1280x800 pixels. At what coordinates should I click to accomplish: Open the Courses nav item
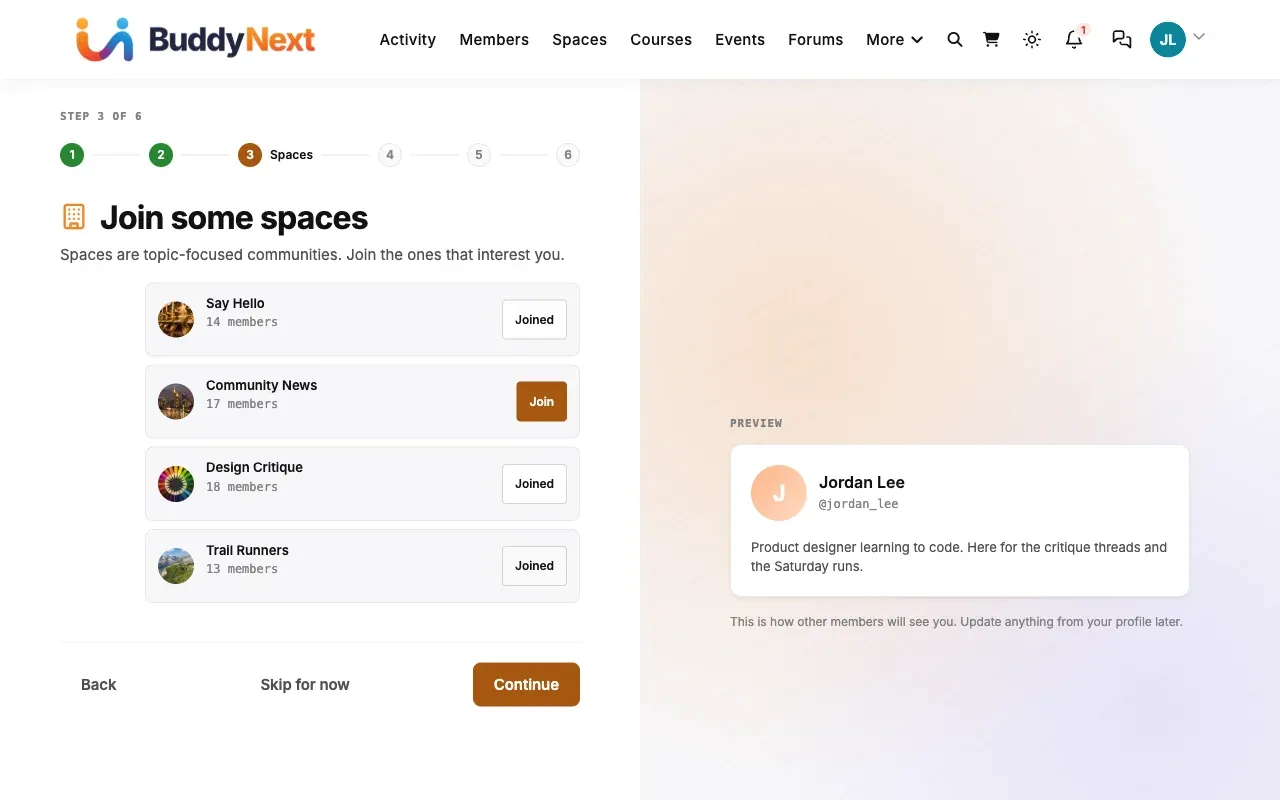(x=661, y=40)
